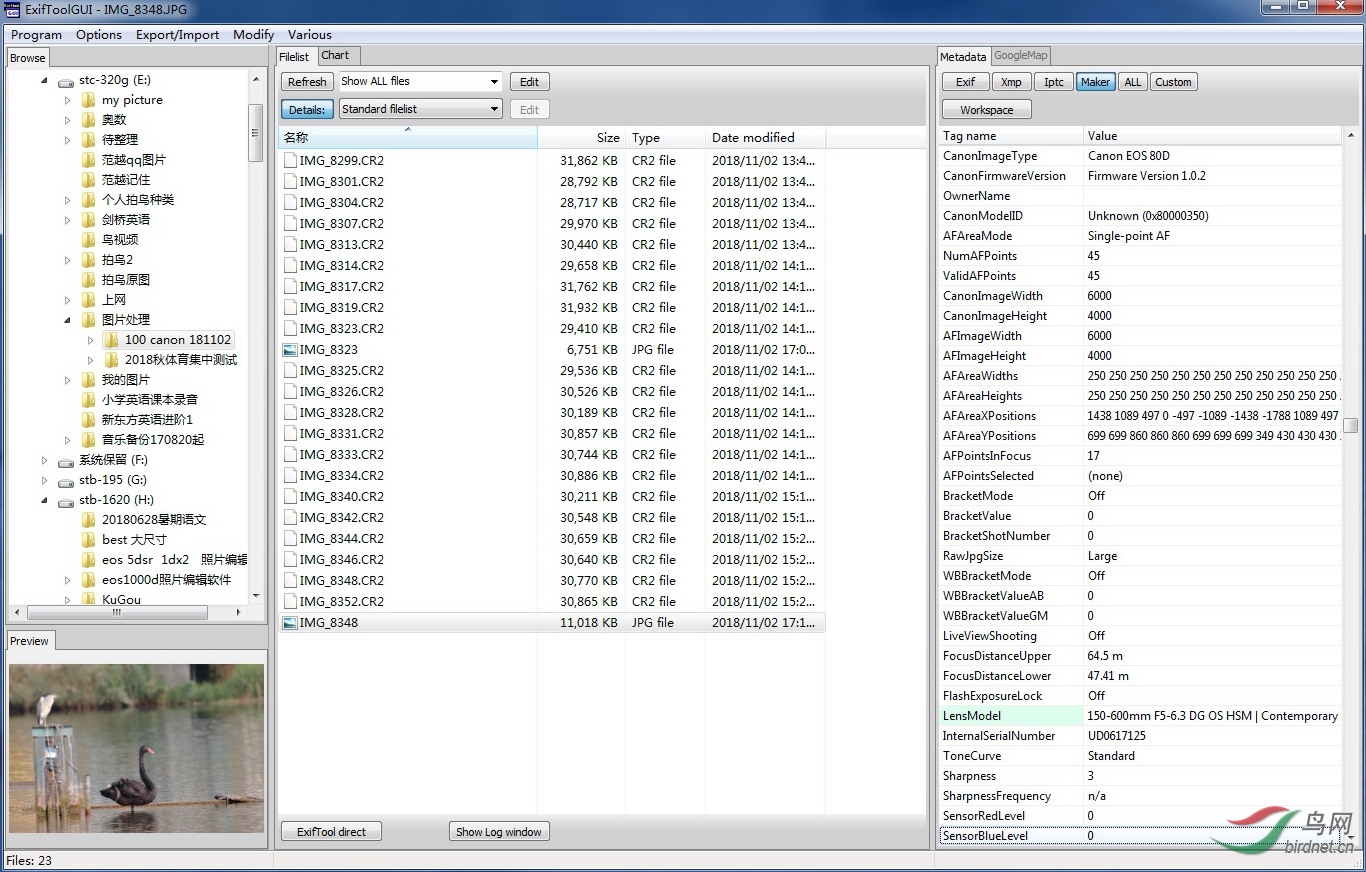
Task: Select the LensModel tag row
Action: point(1140,716)
